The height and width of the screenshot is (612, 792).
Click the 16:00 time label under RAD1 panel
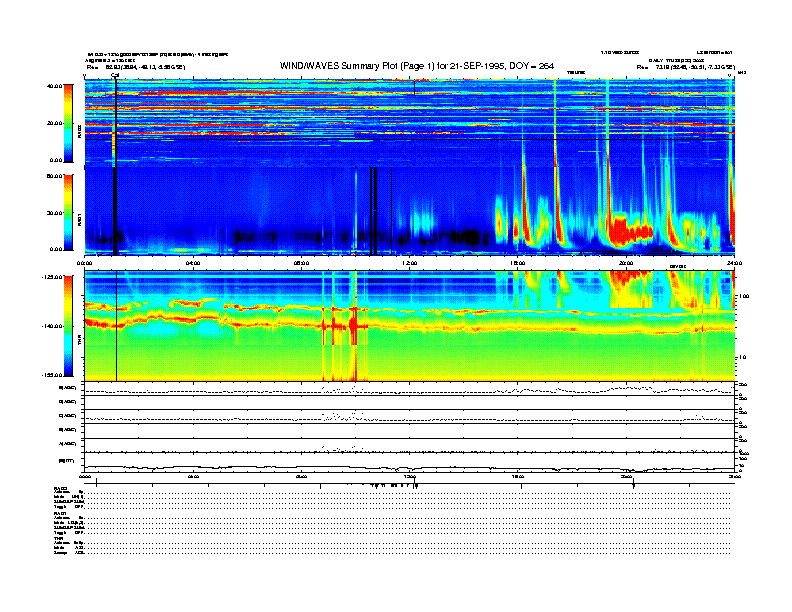point(518,263)
